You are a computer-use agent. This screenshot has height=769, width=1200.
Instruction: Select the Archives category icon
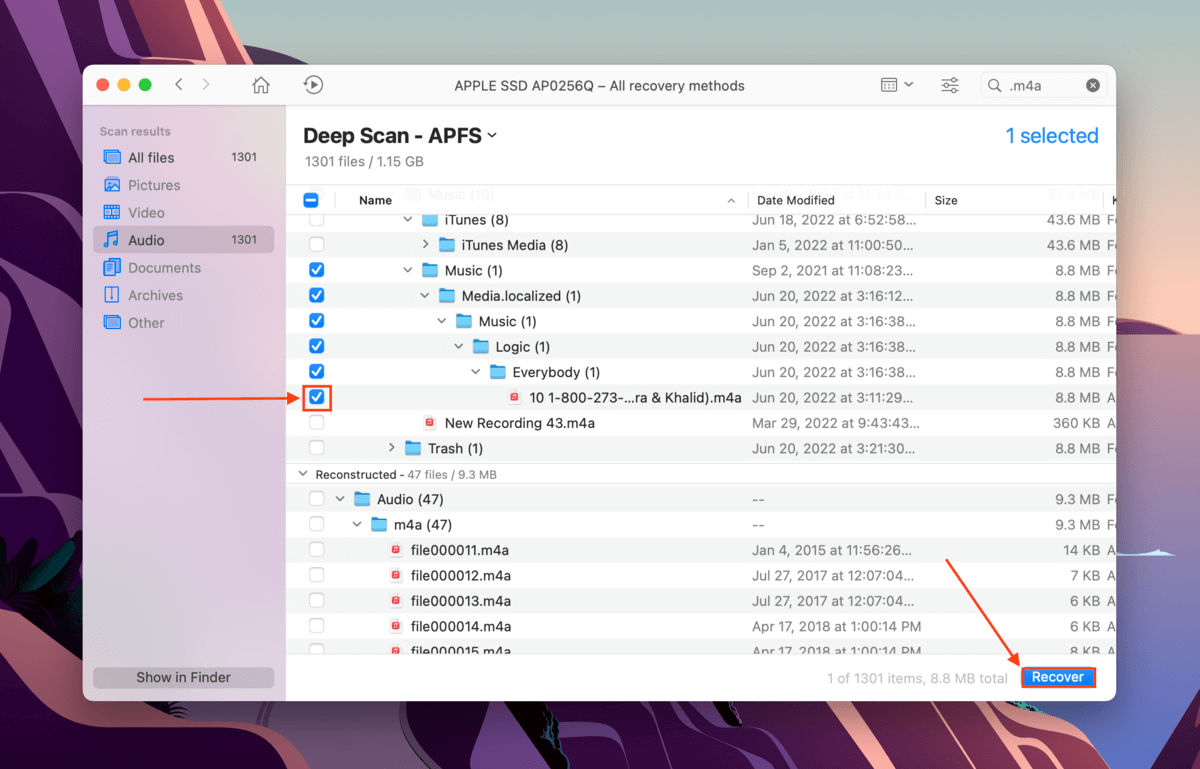tap(112, 295)
